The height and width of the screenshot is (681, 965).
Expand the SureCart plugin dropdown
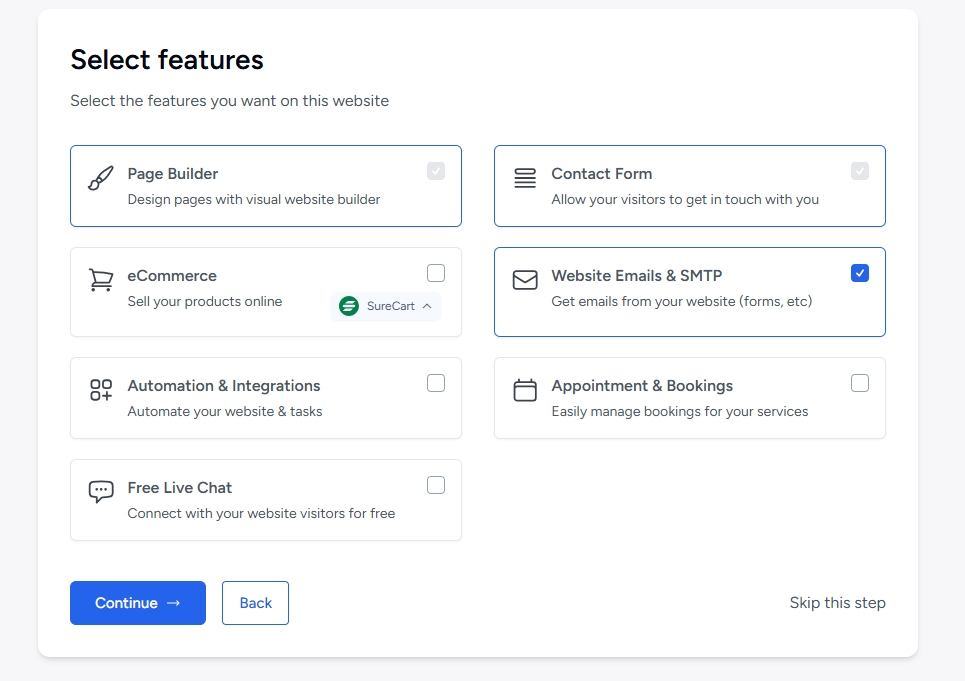point(427,306)
